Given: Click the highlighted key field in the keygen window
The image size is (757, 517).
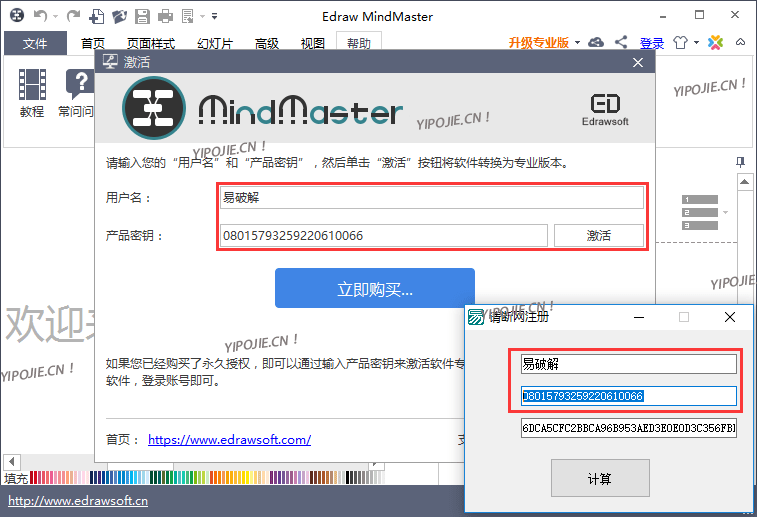Looking at the screenshot, I should (x=629, y=396).
